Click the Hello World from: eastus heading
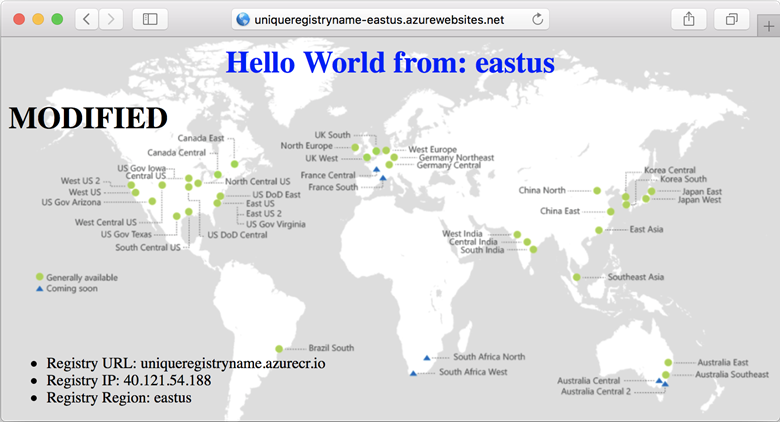 (x=390, y=63)
